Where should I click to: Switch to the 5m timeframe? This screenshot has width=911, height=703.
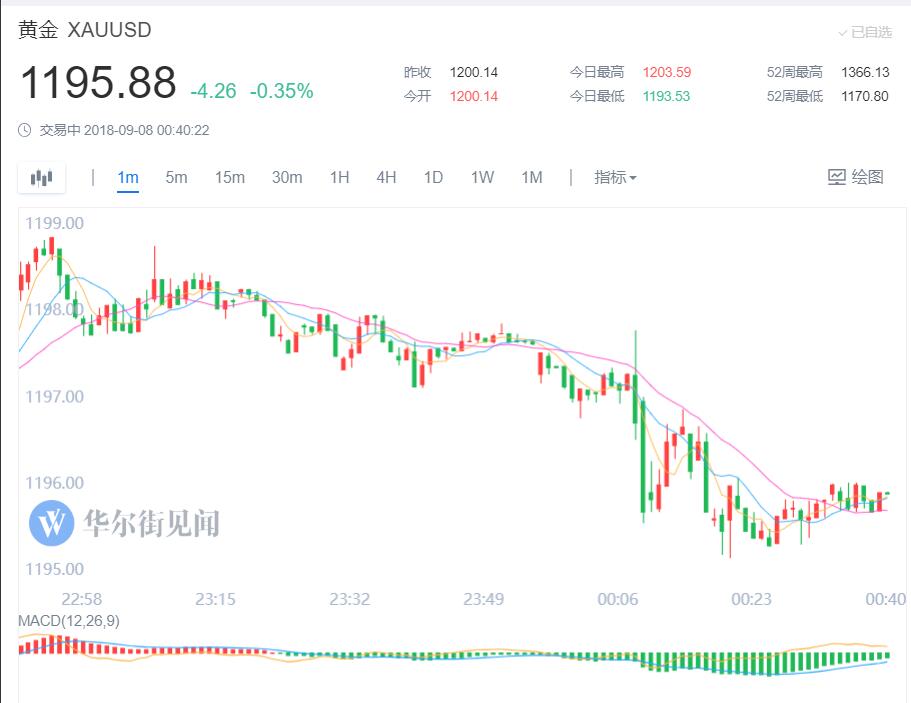[x=176, y=177]
